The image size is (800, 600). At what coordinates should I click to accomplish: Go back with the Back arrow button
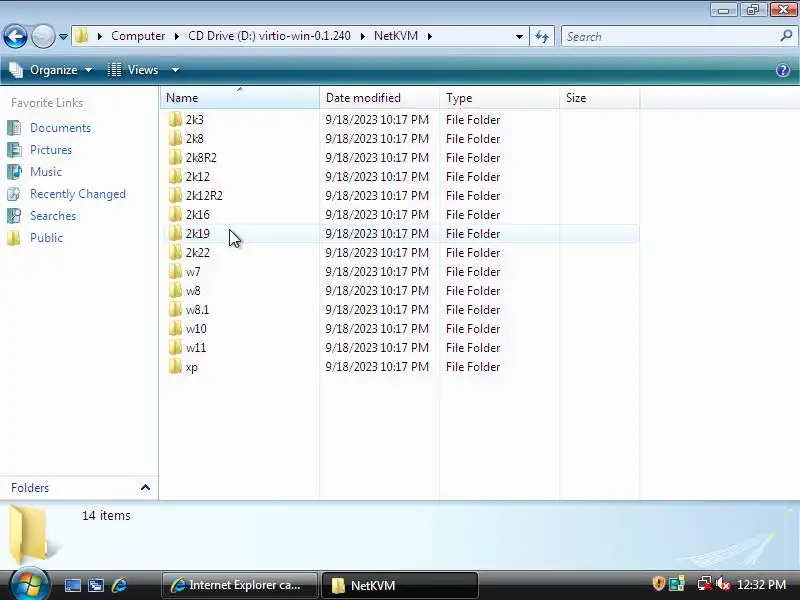pos(15,36)
